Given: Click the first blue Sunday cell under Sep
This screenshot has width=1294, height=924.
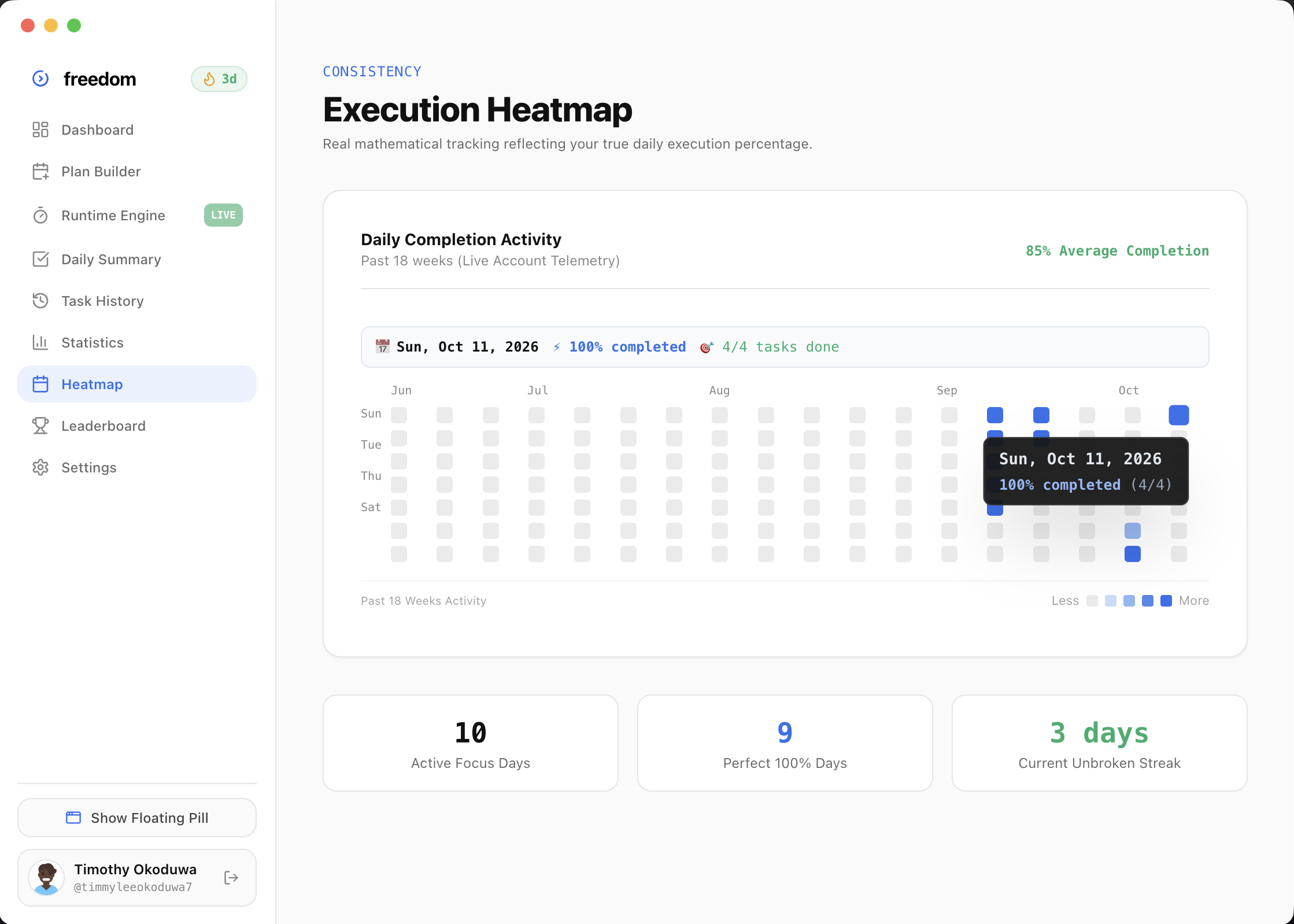Looking at the screenshot, I should [x=995, y=415].
